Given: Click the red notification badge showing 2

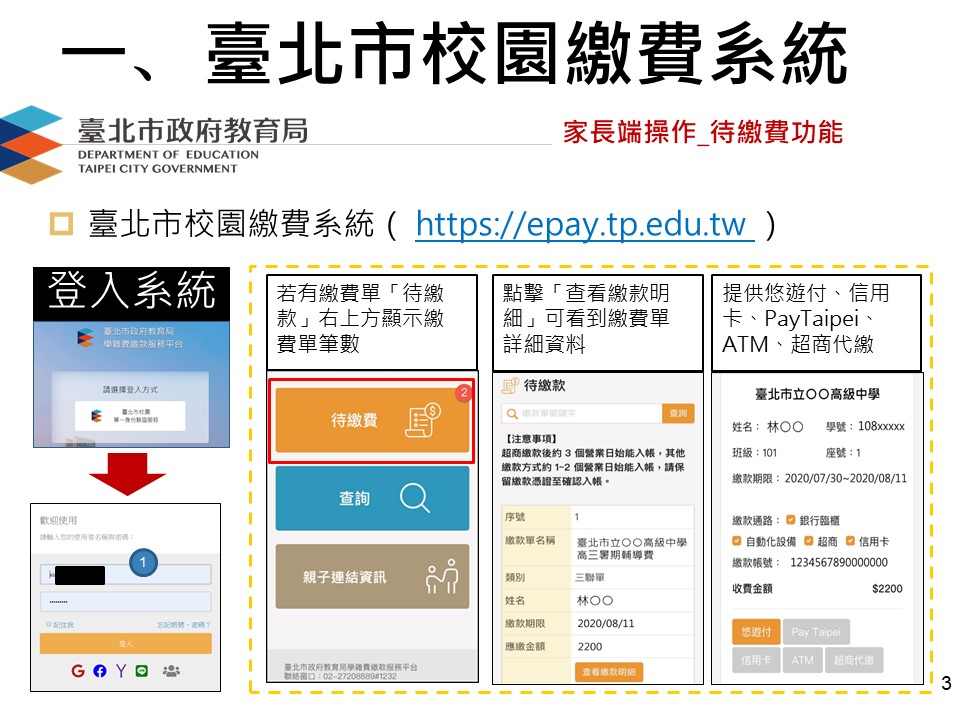Looking at the screenshot, I should (x=462, y=394).
